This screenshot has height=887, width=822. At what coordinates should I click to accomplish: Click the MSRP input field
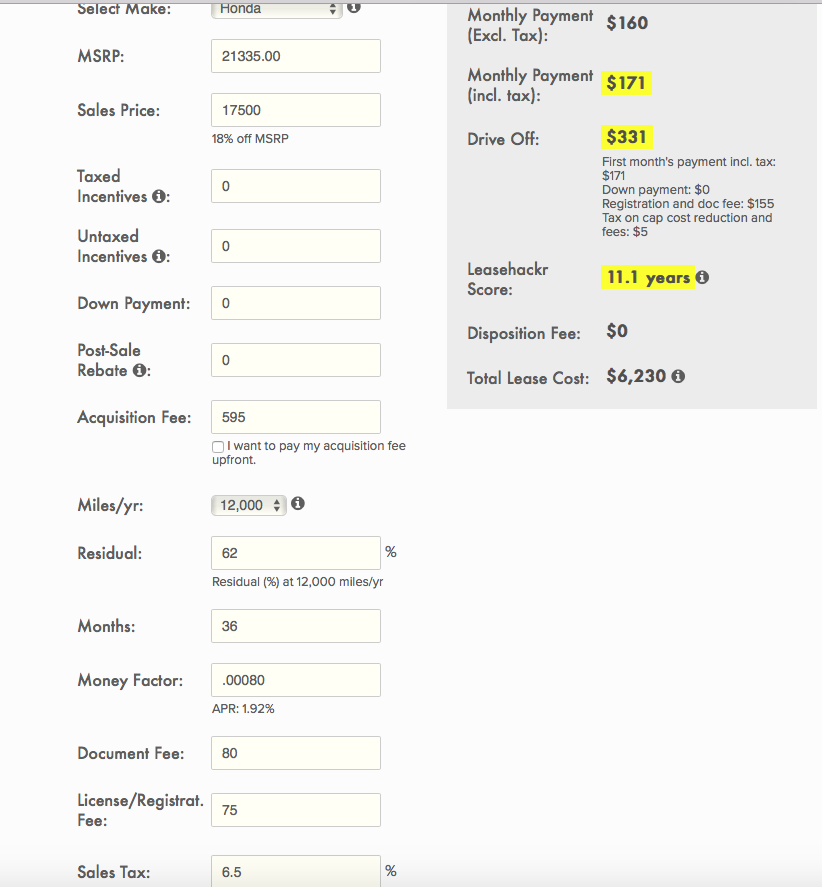296,56
